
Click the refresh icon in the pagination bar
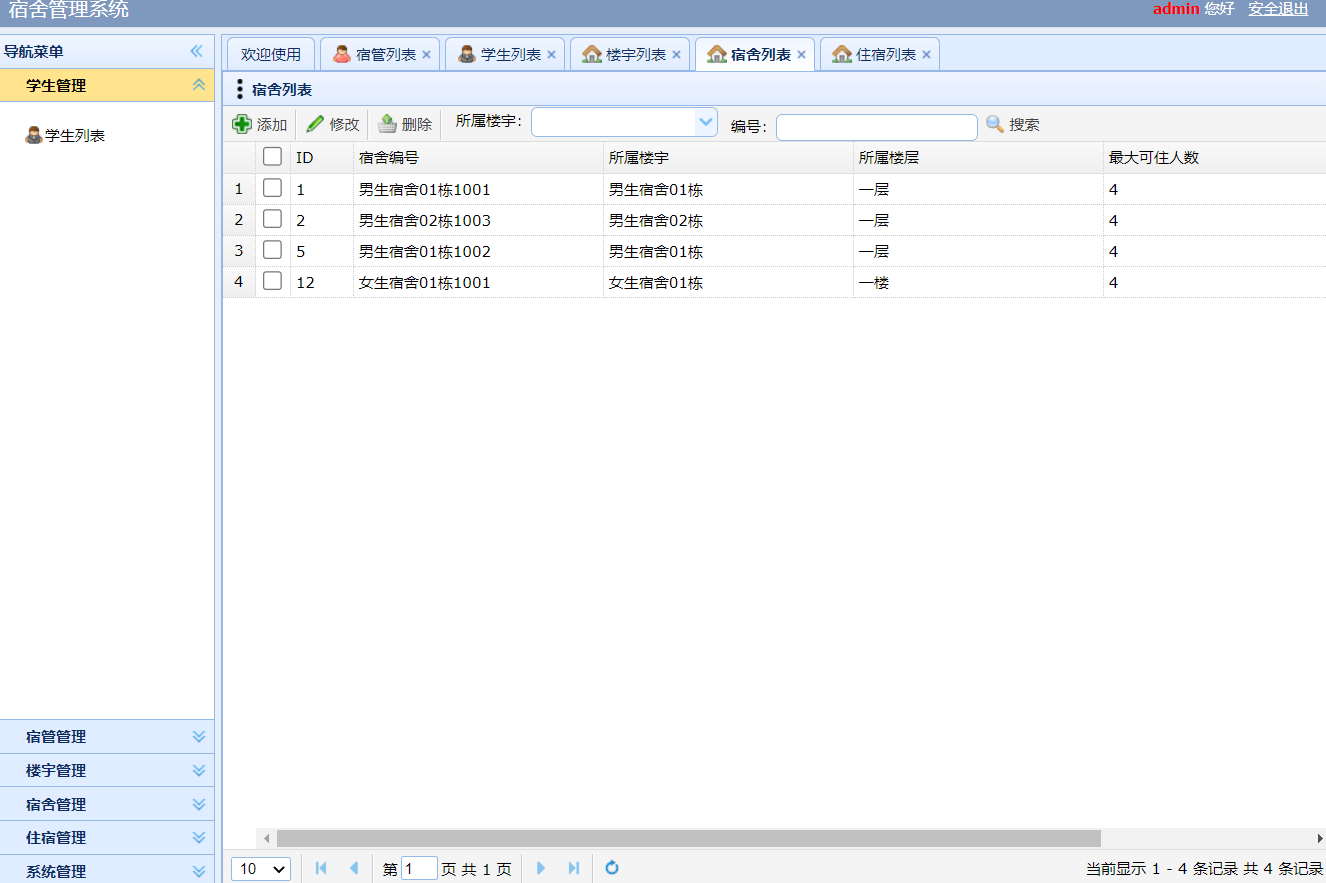click(x=611, y=868)
